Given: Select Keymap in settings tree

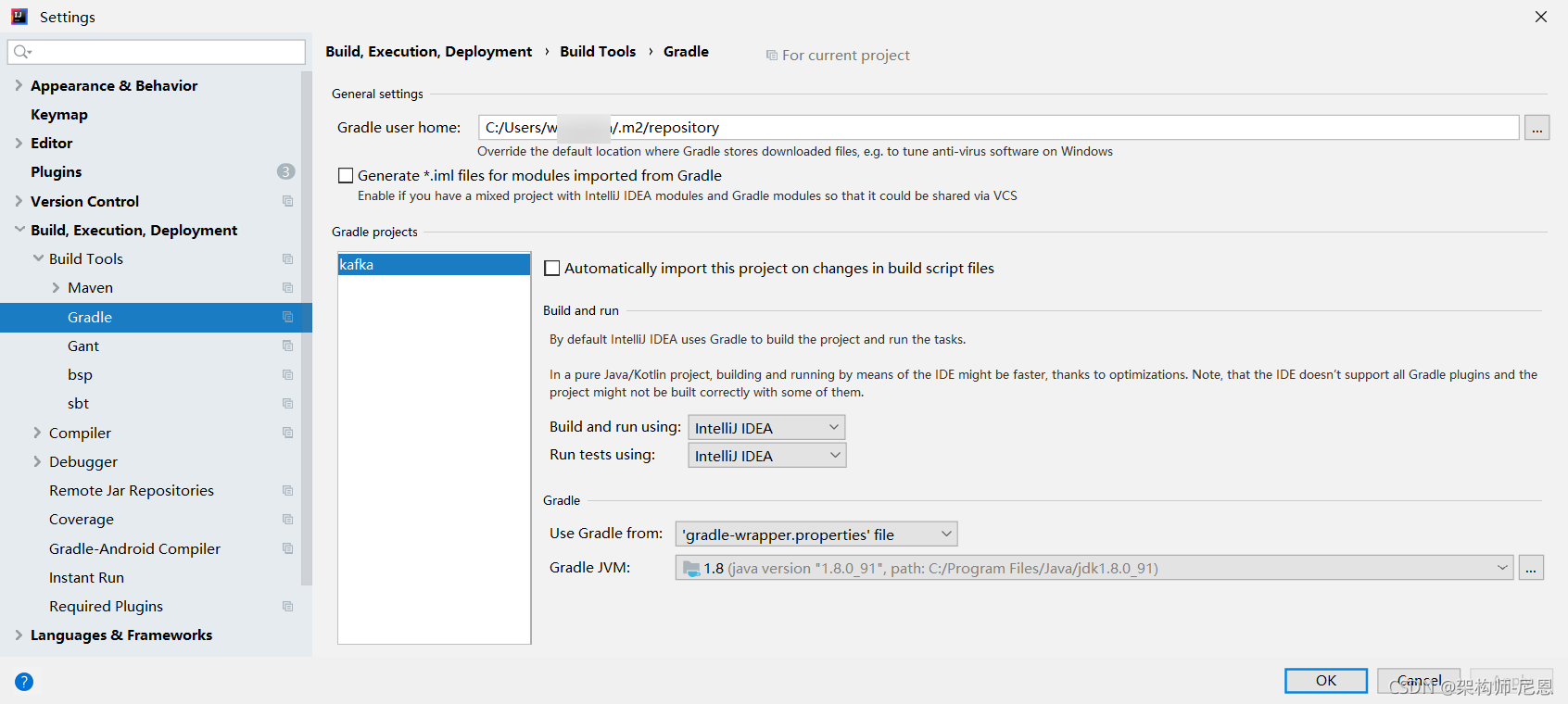Looking at the screenshot, I should click(59, 114).
